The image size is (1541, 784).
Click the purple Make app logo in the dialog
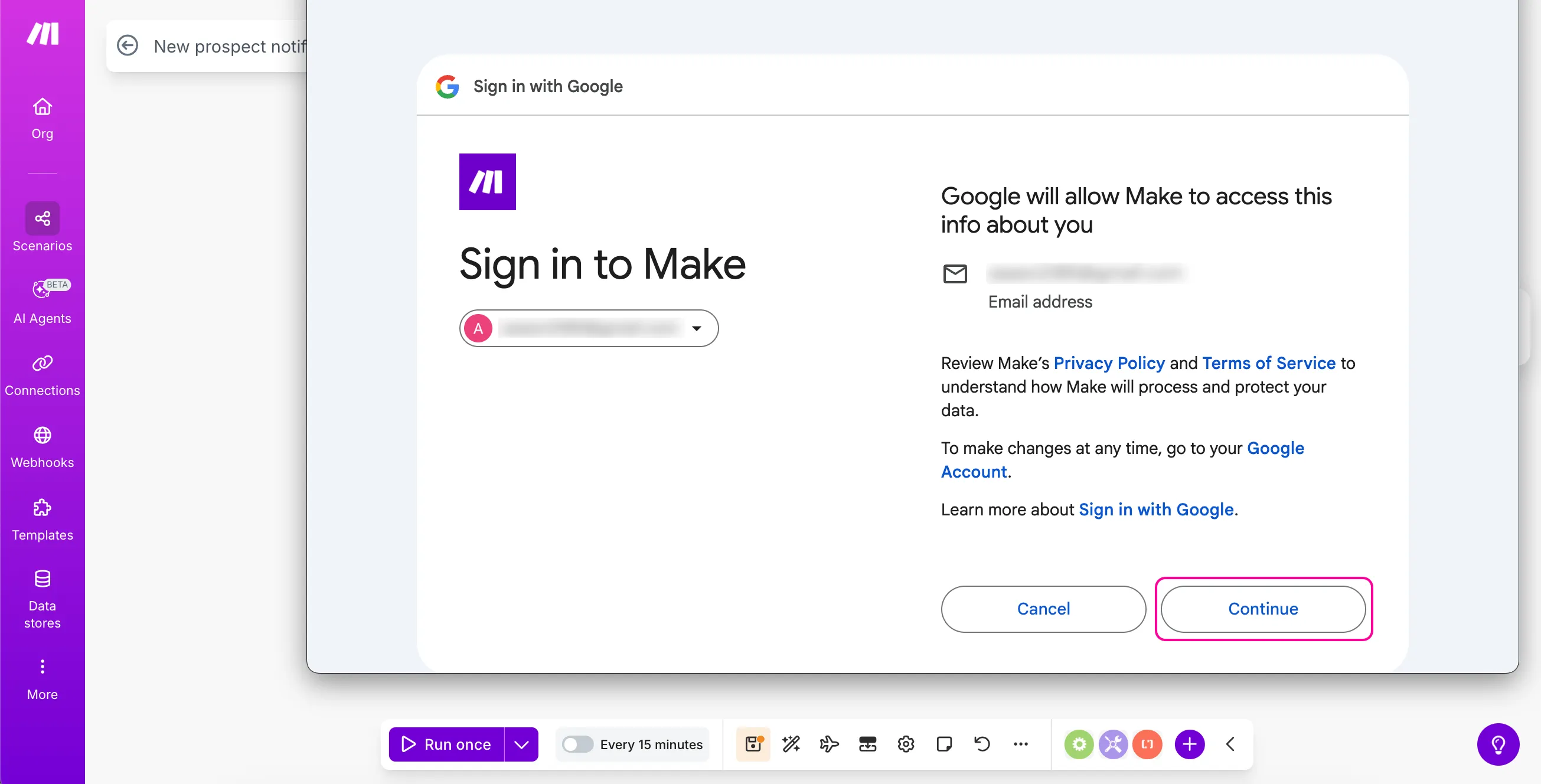(x=488, y=182)
